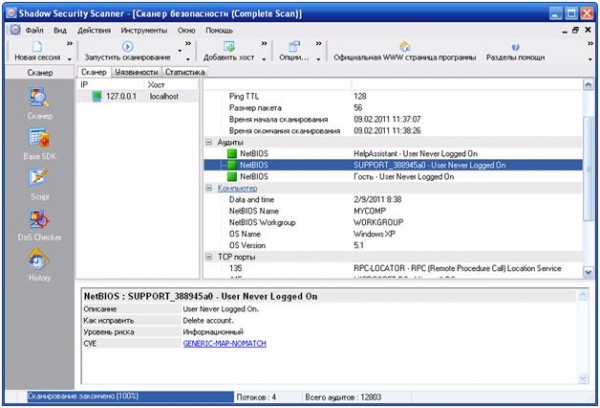The height and width of the screenshot is (408, 600).
Task: Click the Сканер panel header button
Action: (40, 72)
